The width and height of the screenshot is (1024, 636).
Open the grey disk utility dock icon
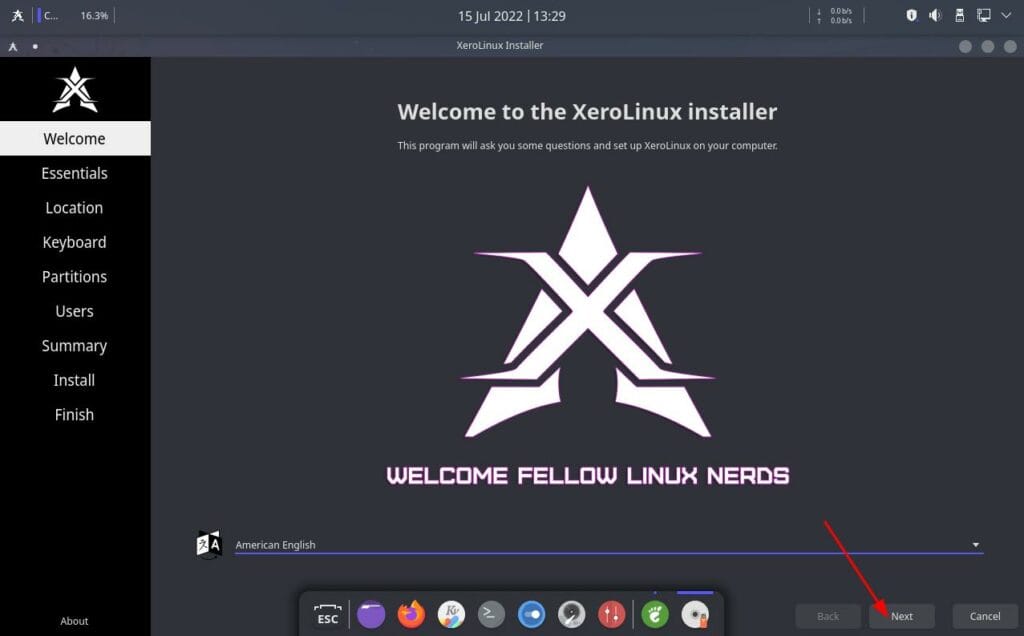(x=571, y=614)
